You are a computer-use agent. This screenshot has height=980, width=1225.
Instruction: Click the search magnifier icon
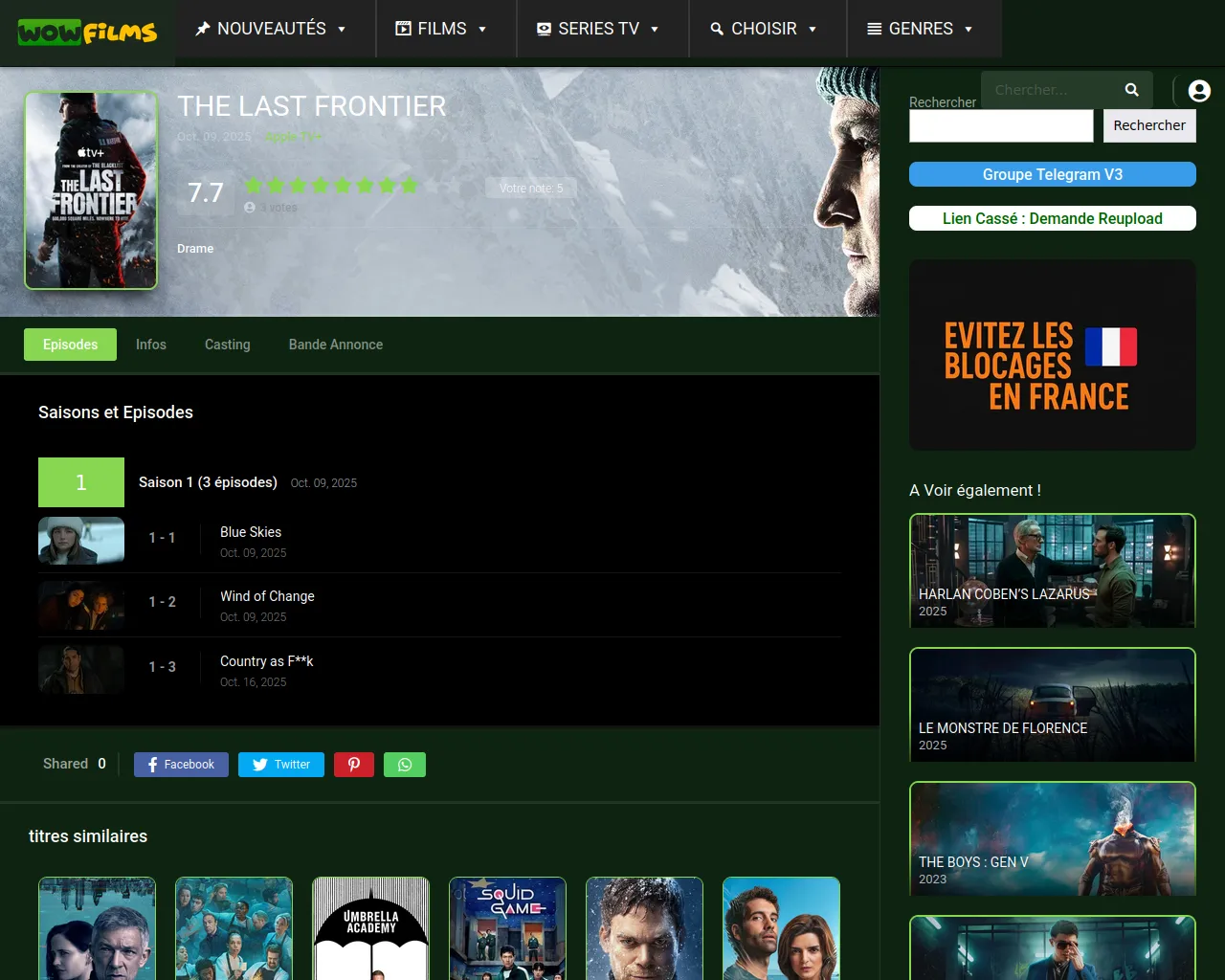(x=1131, y=90)
